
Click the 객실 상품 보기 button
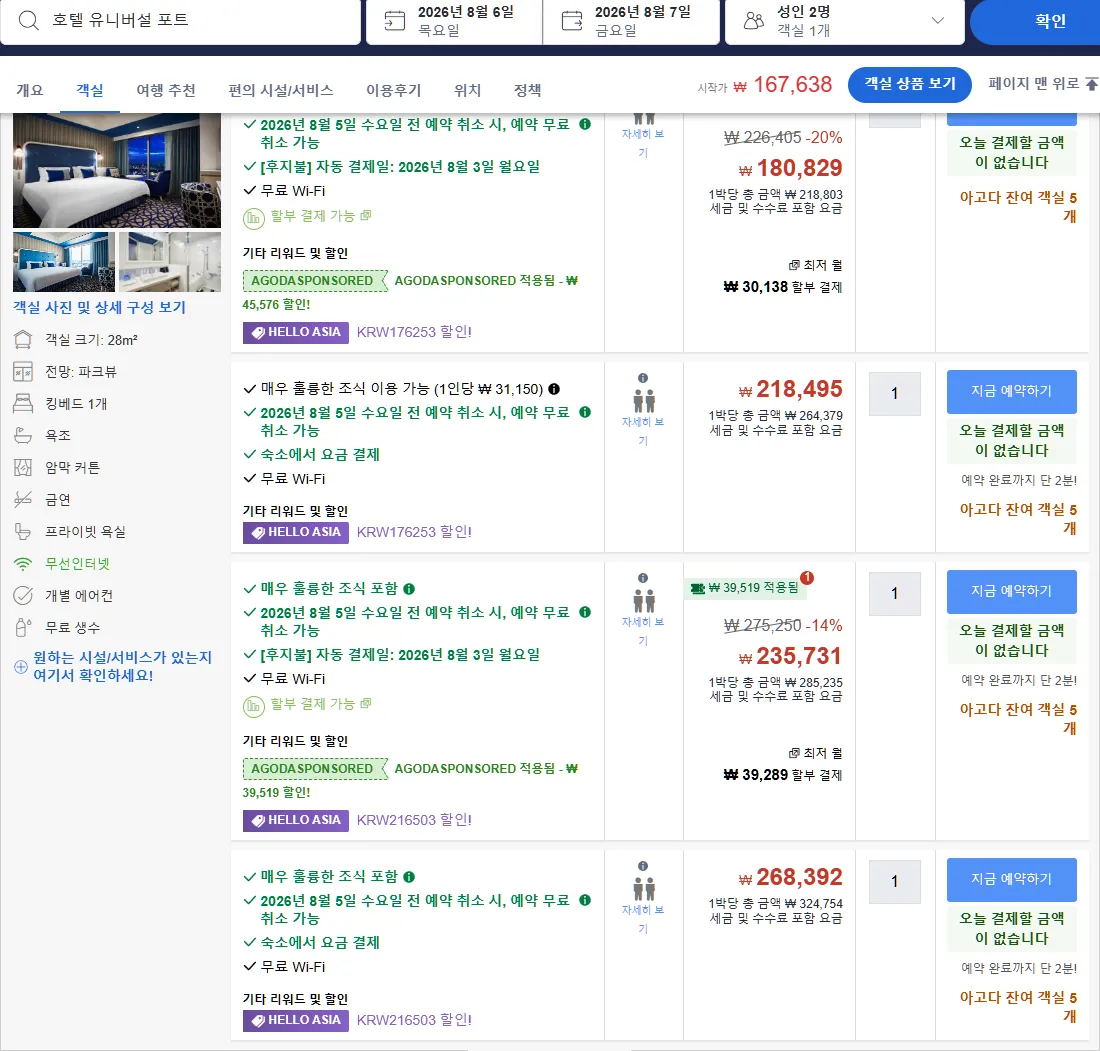pos(909,85)
